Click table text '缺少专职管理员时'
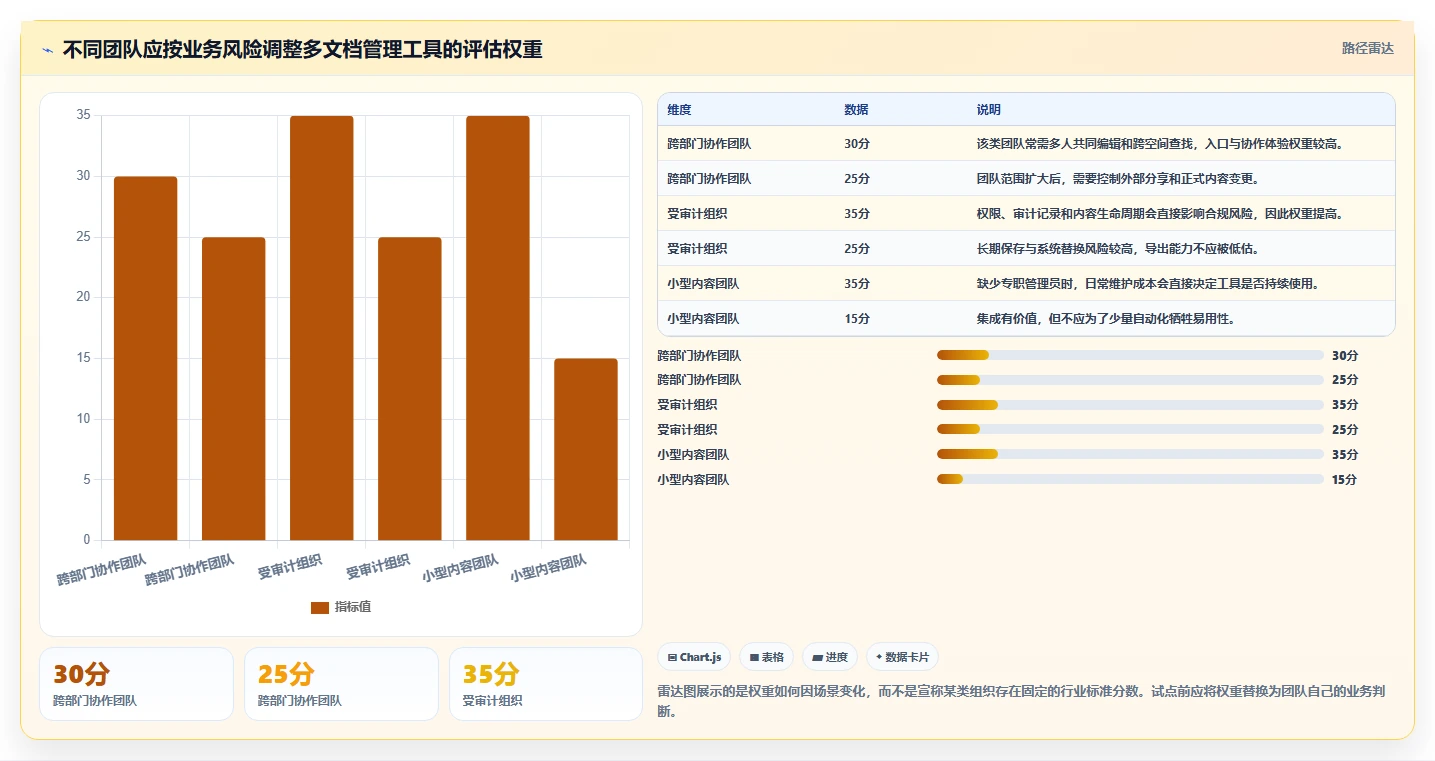The image size is (1435, 761). (1023, 284)
